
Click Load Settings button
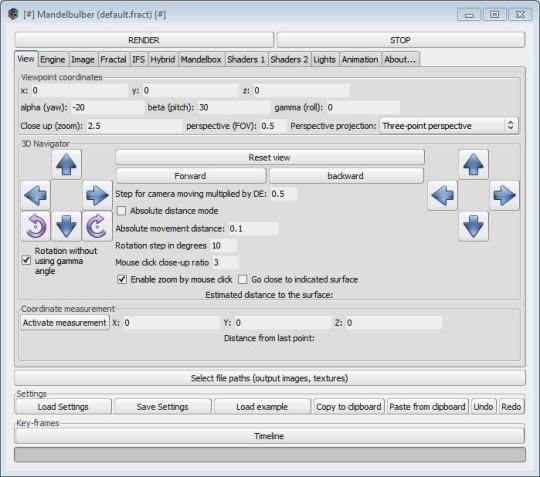click(63, 407)
